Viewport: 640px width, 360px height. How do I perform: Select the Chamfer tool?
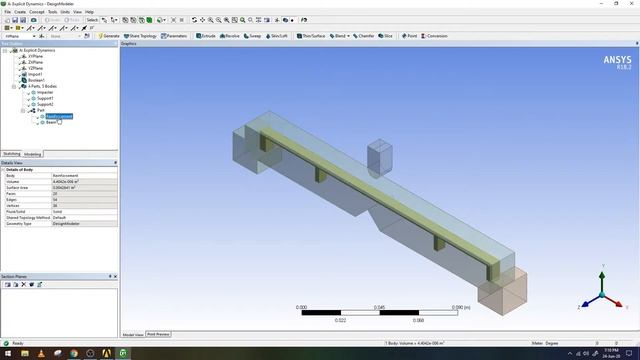click(364, 36)
